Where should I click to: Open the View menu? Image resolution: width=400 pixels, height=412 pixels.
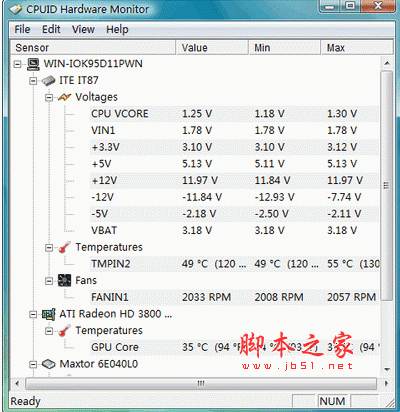(x=83, y=29)
